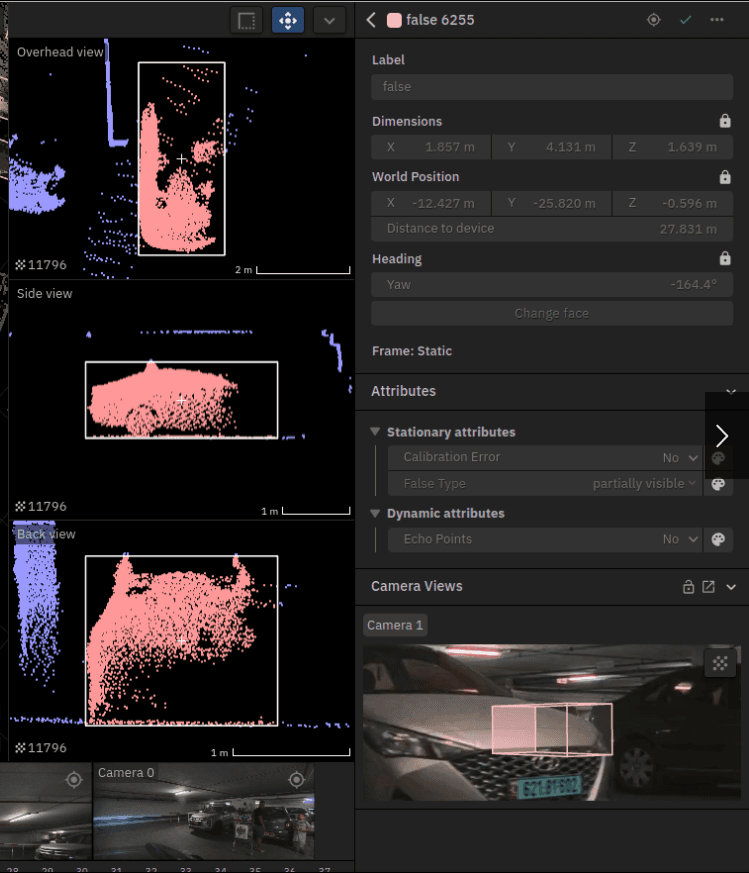The height and width of the screenshot is (873, 749).
Task: Click the Dimensions X value 1.857 m
Action: point(431,147)
